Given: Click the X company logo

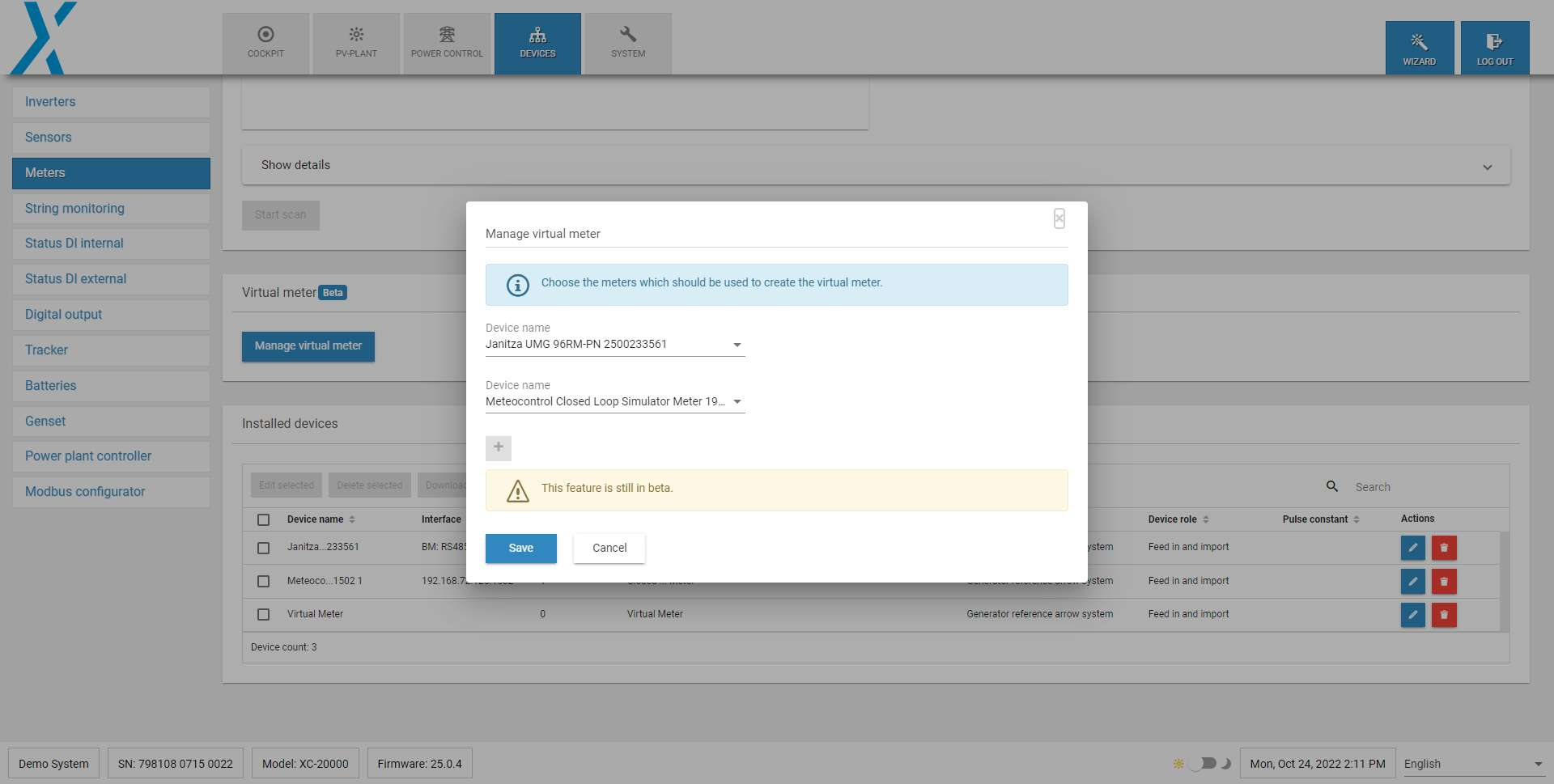Looking at the screenshot, I should pos(44,37).
